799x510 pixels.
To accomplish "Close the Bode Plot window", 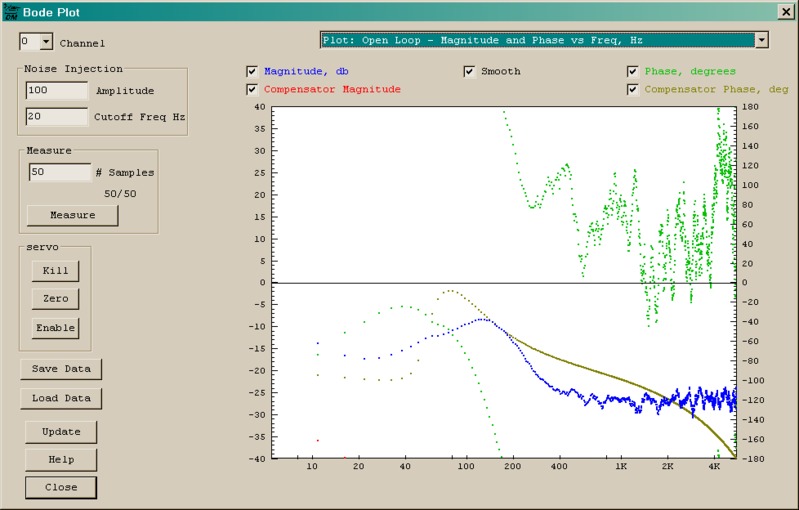I will click(x=785, y=12).
